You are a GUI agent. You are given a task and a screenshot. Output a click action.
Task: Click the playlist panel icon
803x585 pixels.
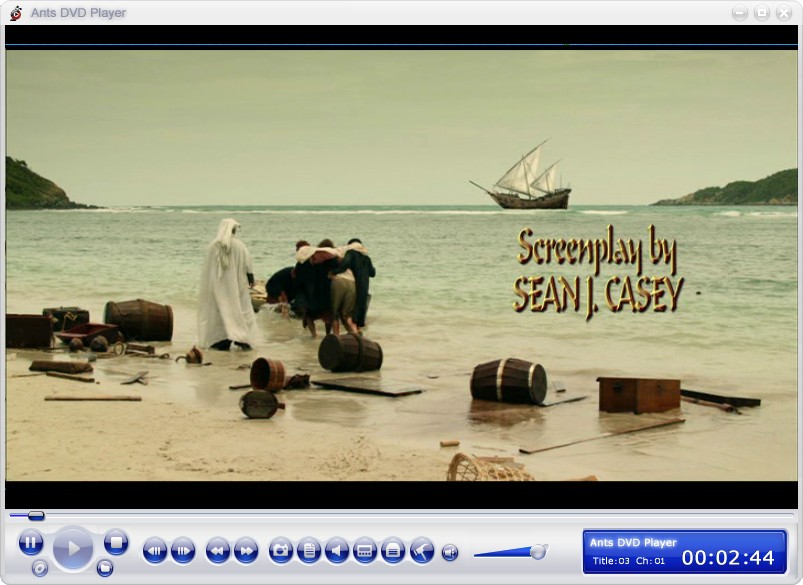[393, 550]
